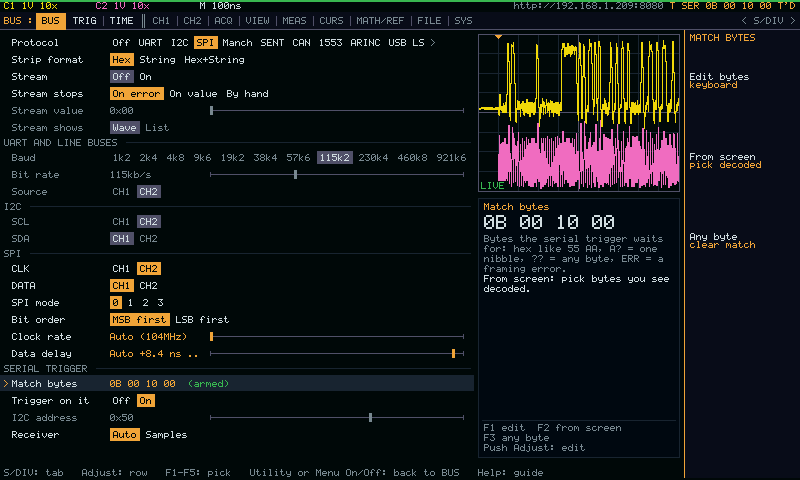Select the CAN protocol
800x480 pixels.
coord(301,43)
